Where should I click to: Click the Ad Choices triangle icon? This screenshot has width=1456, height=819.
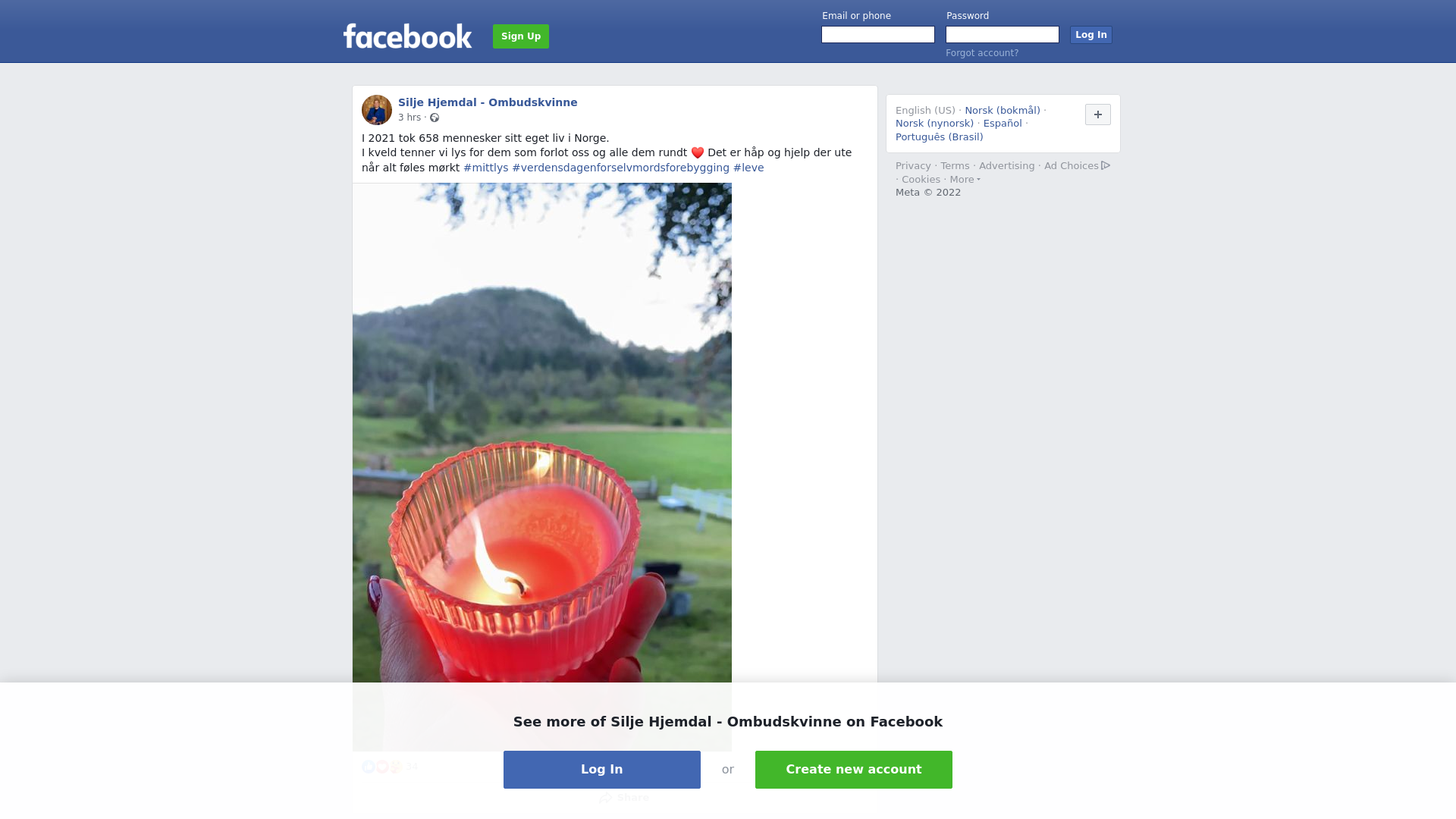[x=1106, y=165]
